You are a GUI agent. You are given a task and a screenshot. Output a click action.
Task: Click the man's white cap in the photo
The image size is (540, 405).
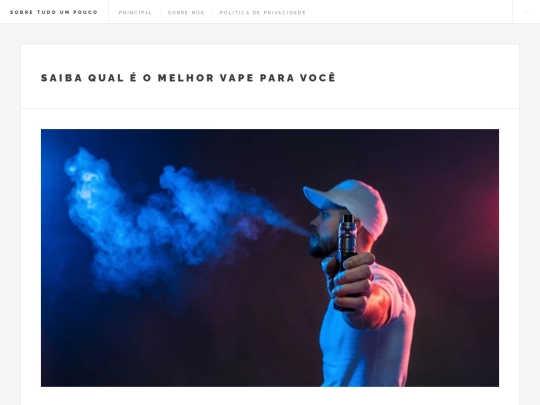(348, 207)
